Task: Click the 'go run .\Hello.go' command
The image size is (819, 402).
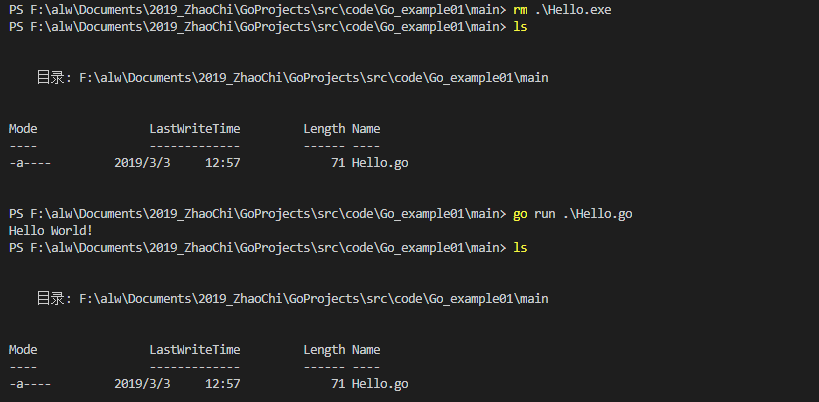Action: [x=572, y=214]
